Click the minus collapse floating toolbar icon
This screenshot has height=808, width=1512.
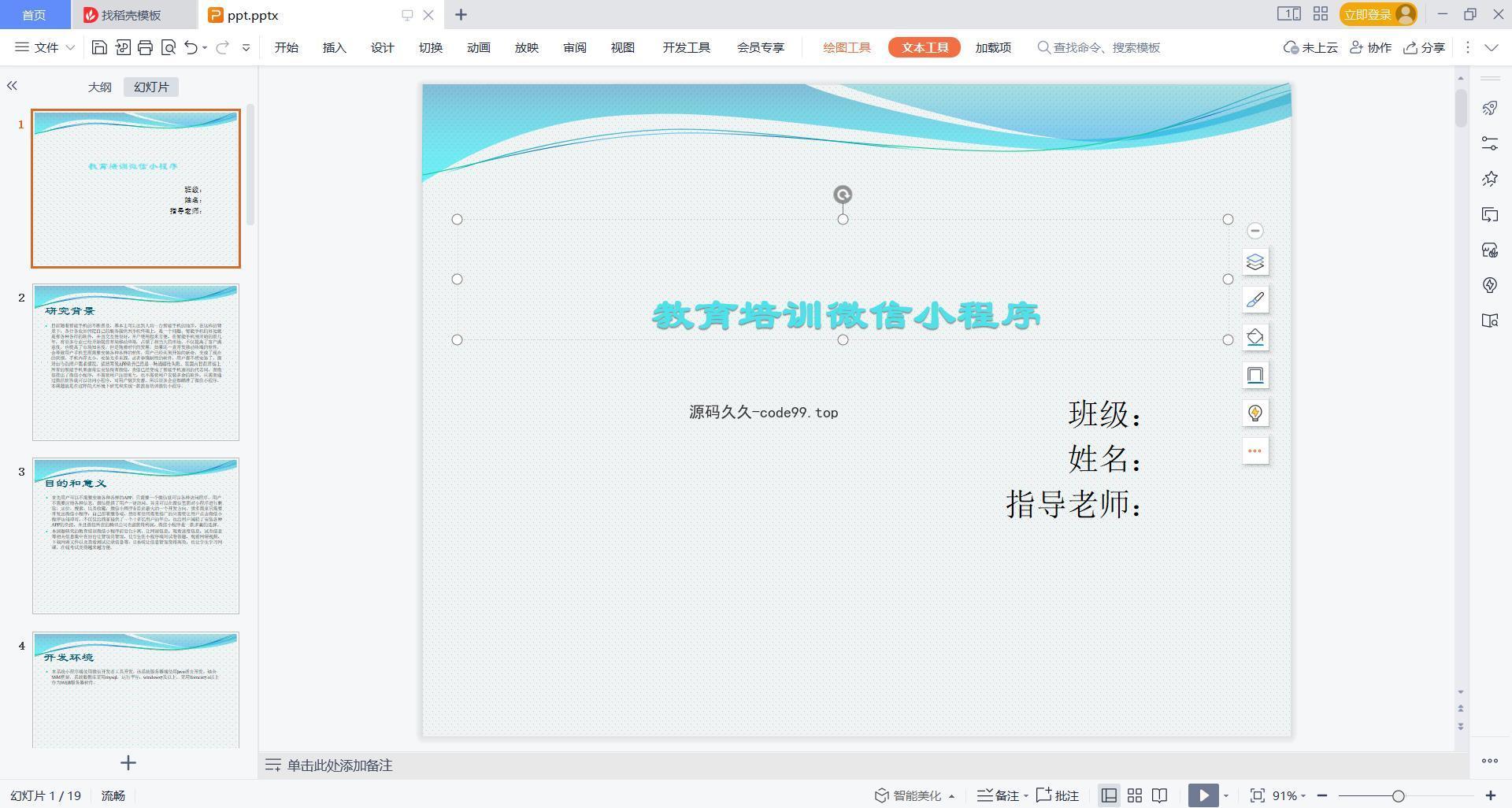[x=1255, y=231]
